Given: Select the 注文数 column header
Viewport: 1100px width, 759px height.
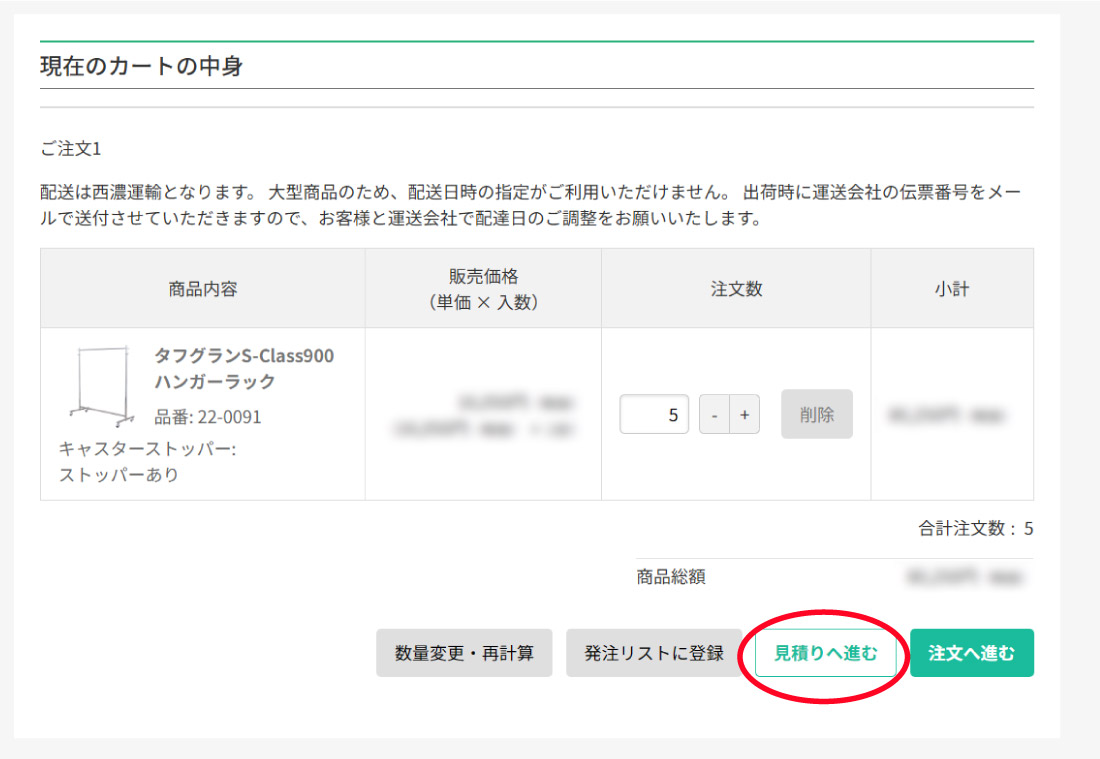Looking at the screenshot, I should pyautogui.click(x=736, y=289).
